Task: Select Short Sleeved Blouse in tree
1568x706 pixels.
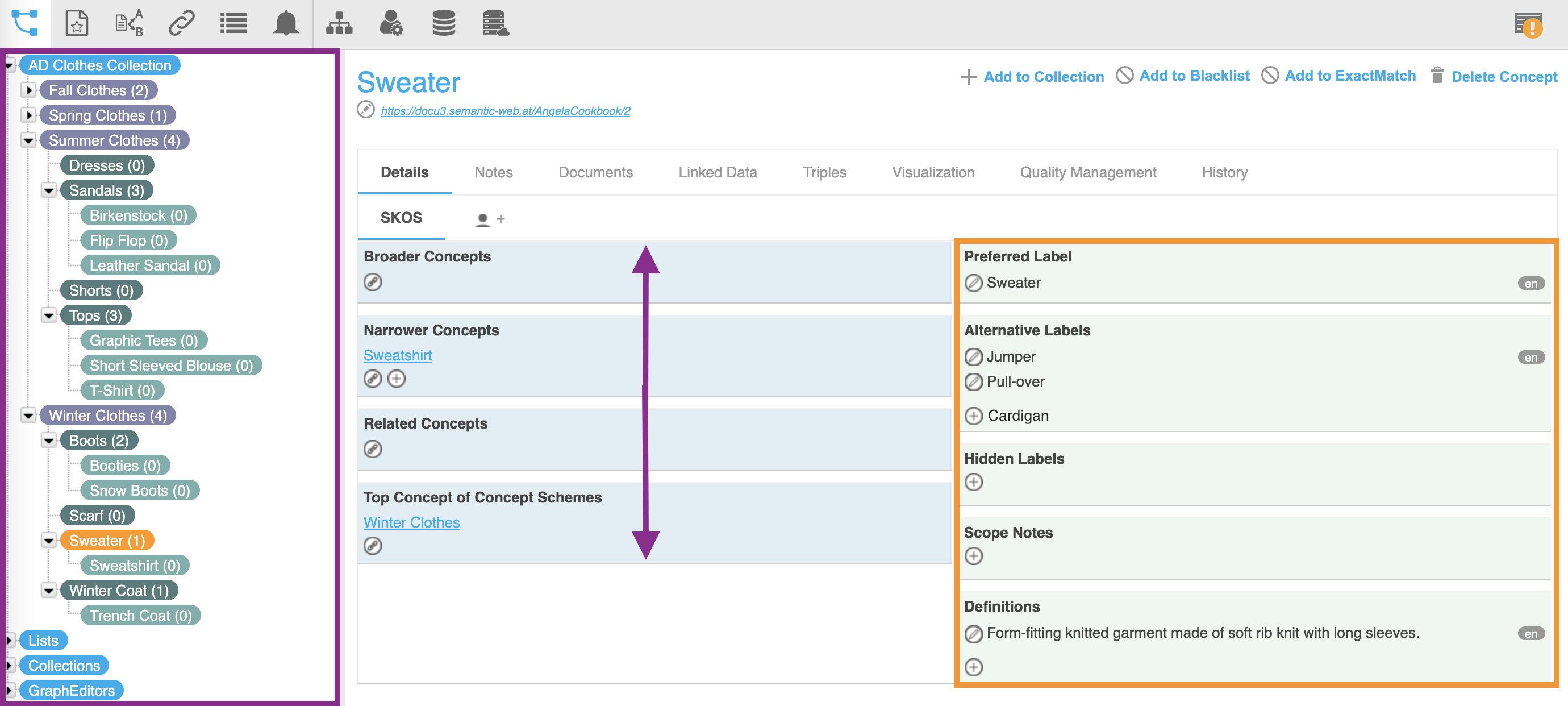Action: click(x=171, y=366)
